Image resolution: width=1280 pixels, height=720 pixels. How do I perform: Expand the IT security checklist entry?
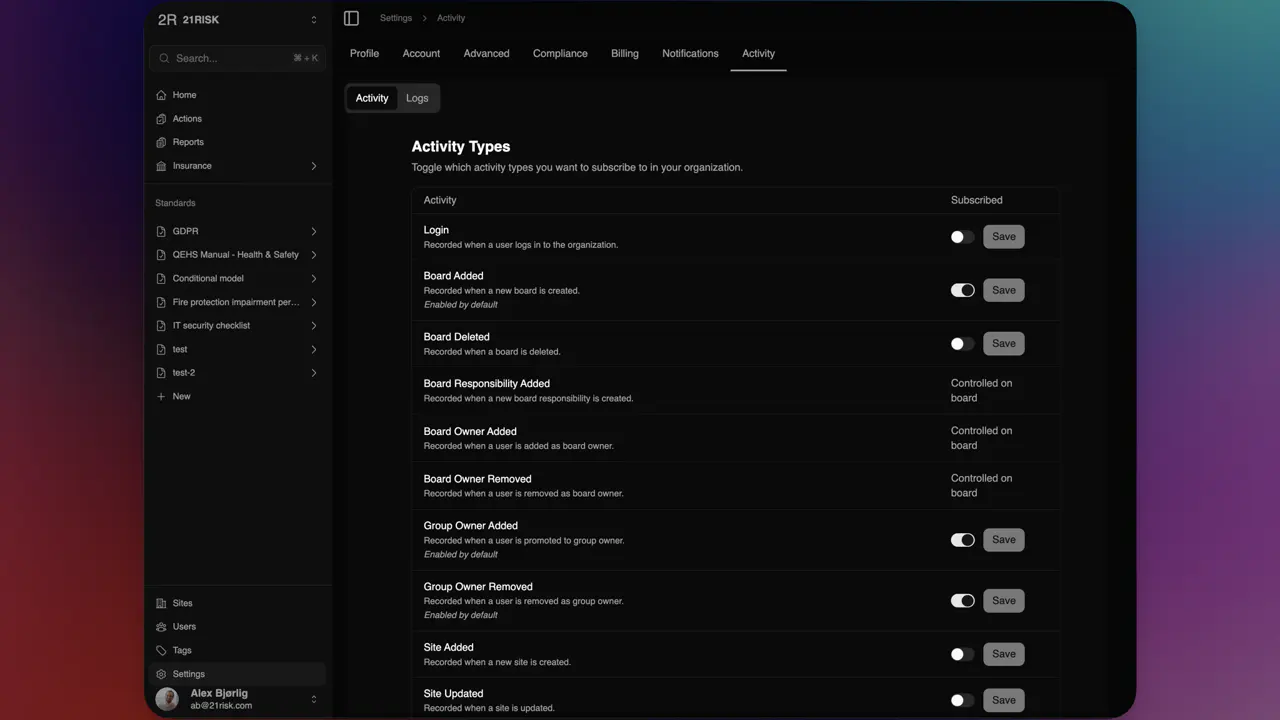click(313, 325)
